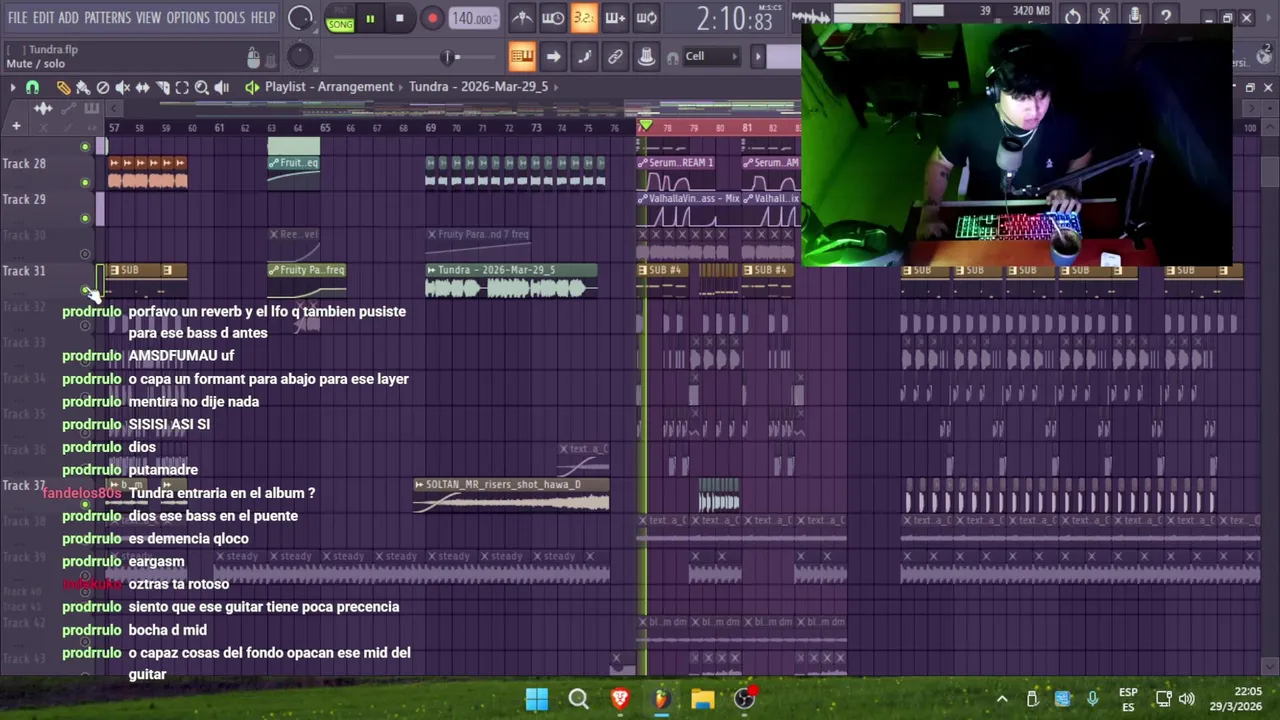Select the Mute tool in playlist toolbar

pos(123,87)
